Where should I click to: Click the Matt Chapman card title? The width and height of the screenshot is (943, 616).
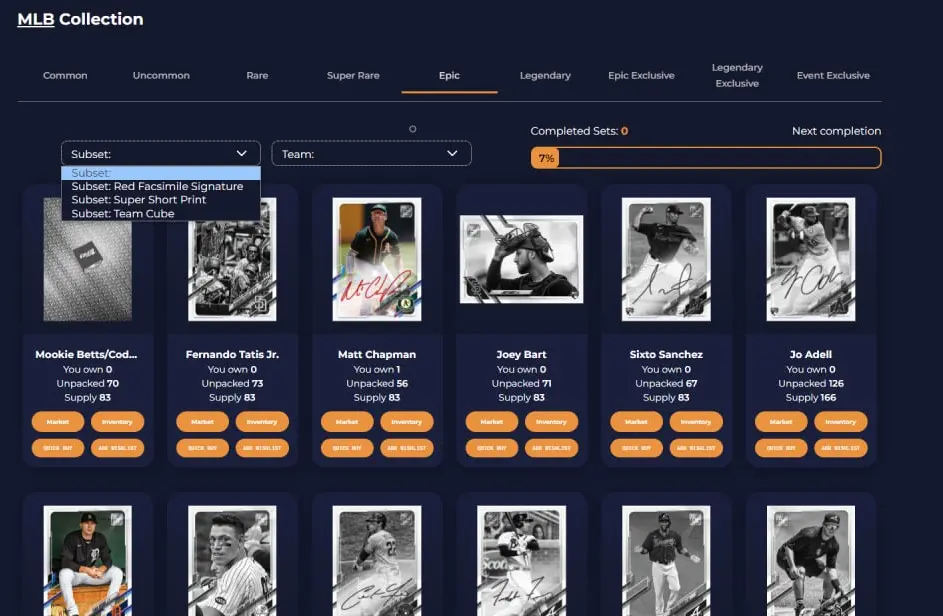[377, 354]
